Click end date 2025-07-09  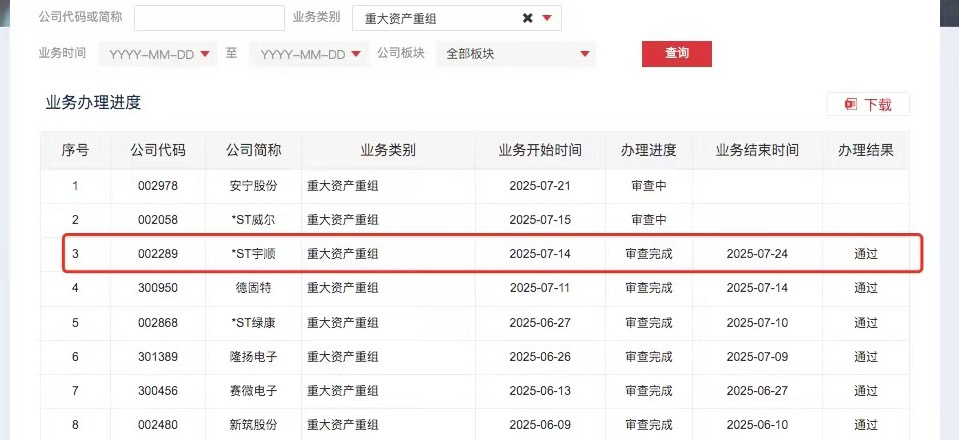(757, 356)
